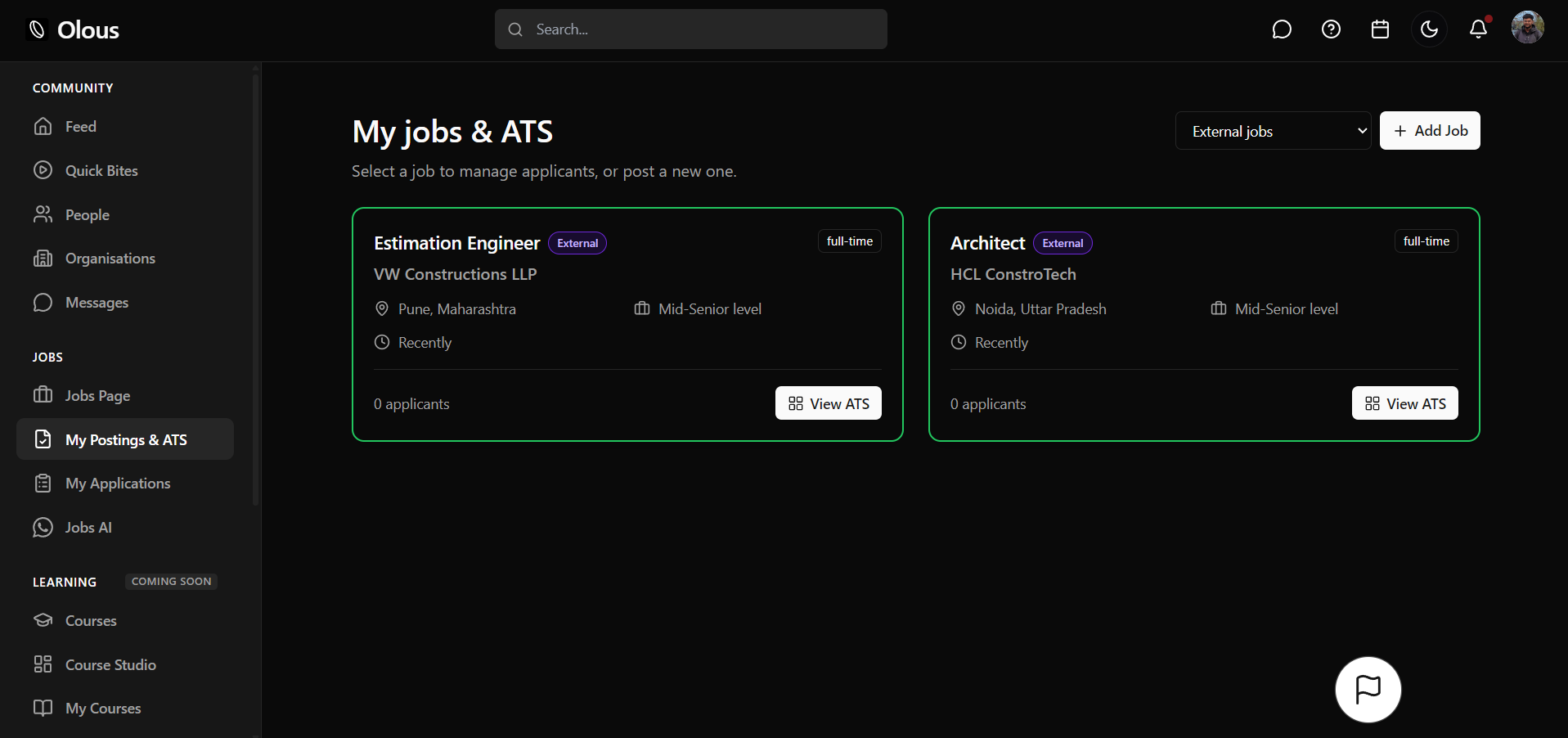Viewport: 1568px width, 738px height.
Task: Click the My Courses book icon
Action: [43, 708]
